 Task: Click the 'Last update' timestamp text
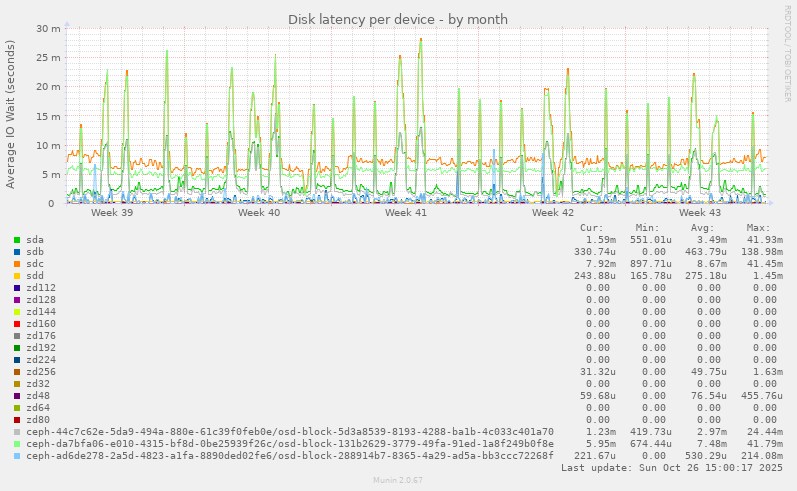coord(672,468)
